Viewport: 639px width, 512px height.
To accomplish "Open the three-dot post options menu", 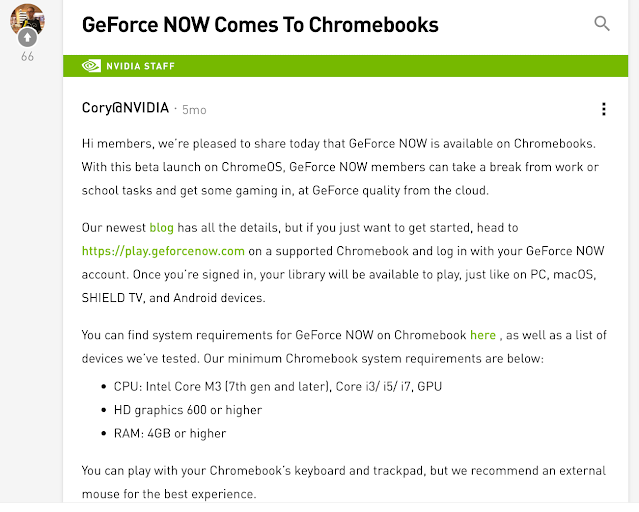I will pyautogui.click(x=604, y=109).
